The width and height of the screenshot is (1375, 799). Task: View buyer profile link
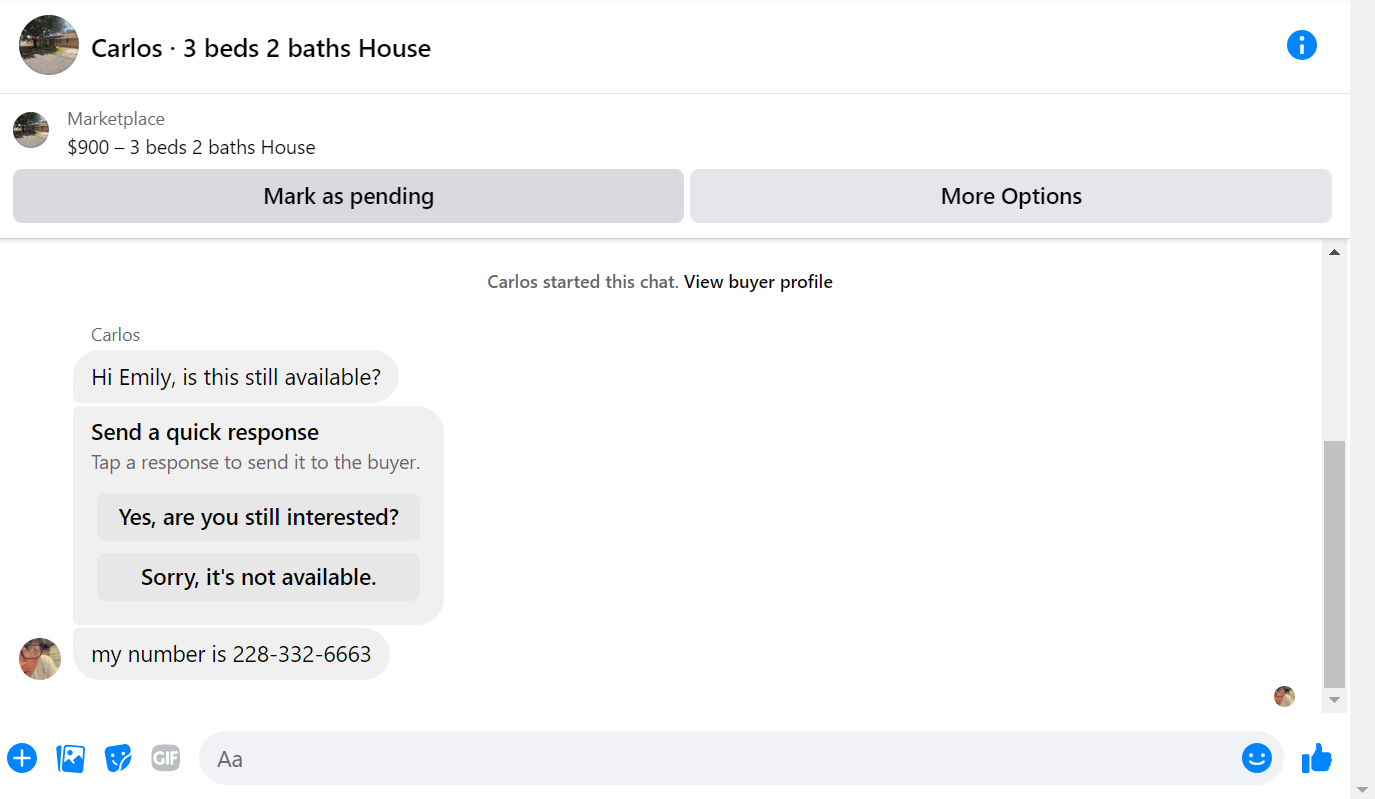(758, 282)
